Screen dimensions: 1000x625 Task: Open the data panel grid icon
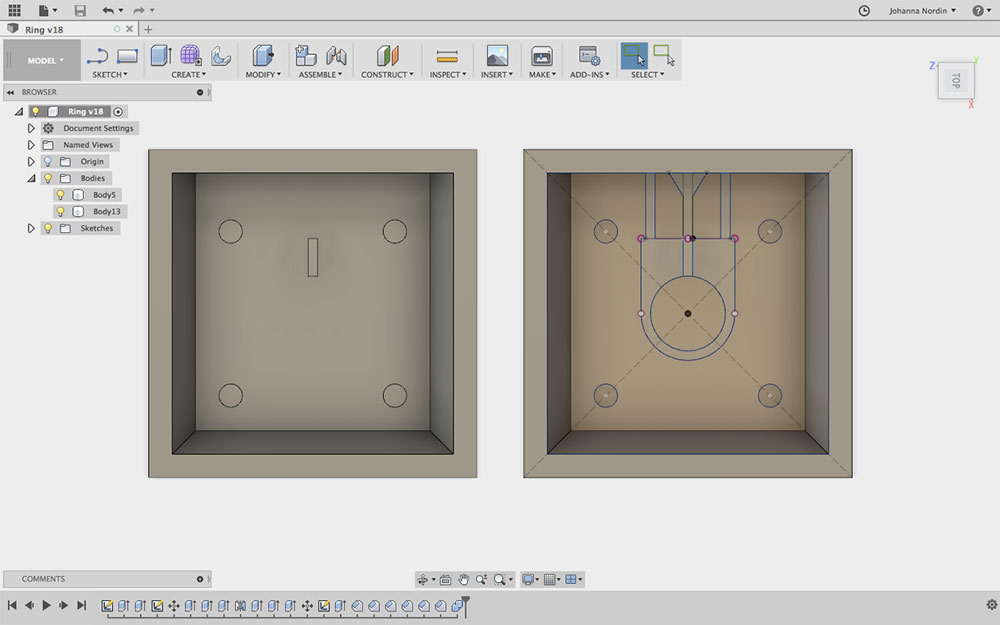click(14, 10)
